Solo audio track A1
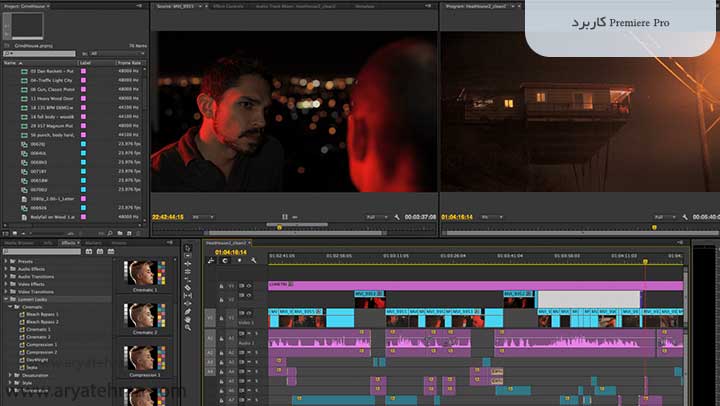The width and height of the screenshot is (720, 406). point(257,333)
